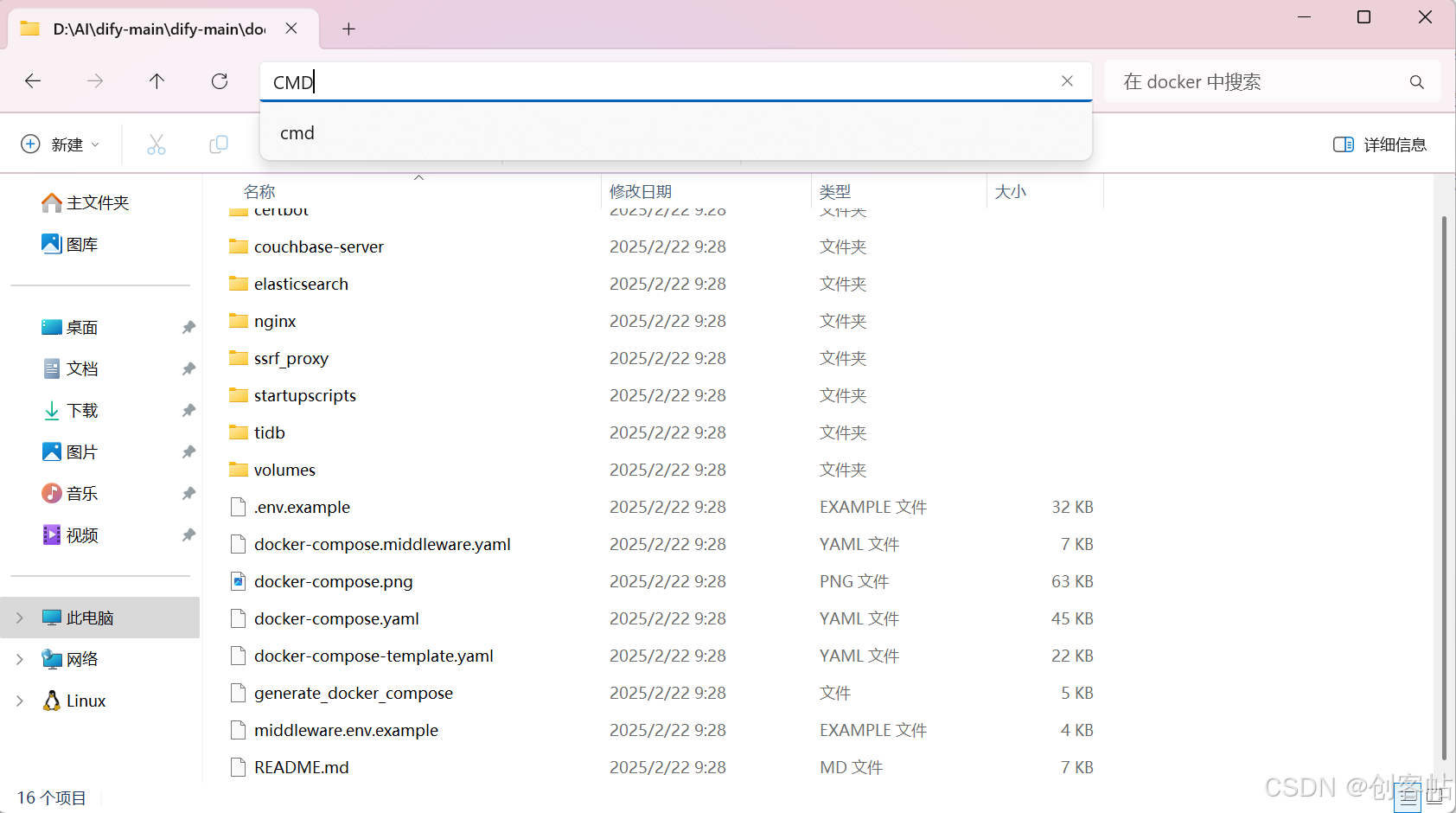This screenshot has height=813, width=1456.
Task: Select the cmd autocomplete suggestion
Action: [675, 133]
